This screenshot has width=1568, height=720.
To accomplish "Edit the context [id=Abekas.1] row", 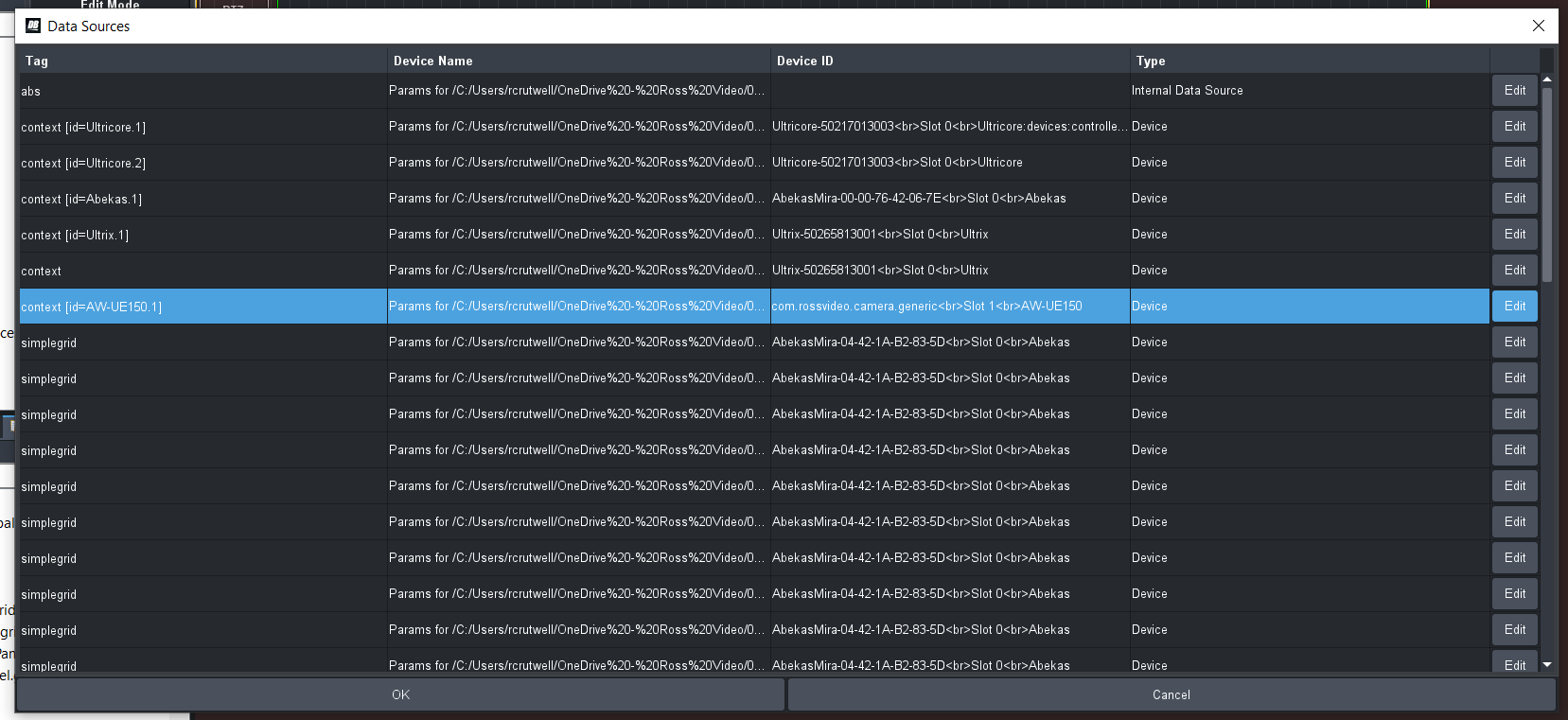I will pyautogui.click(x=1515, y=199).
